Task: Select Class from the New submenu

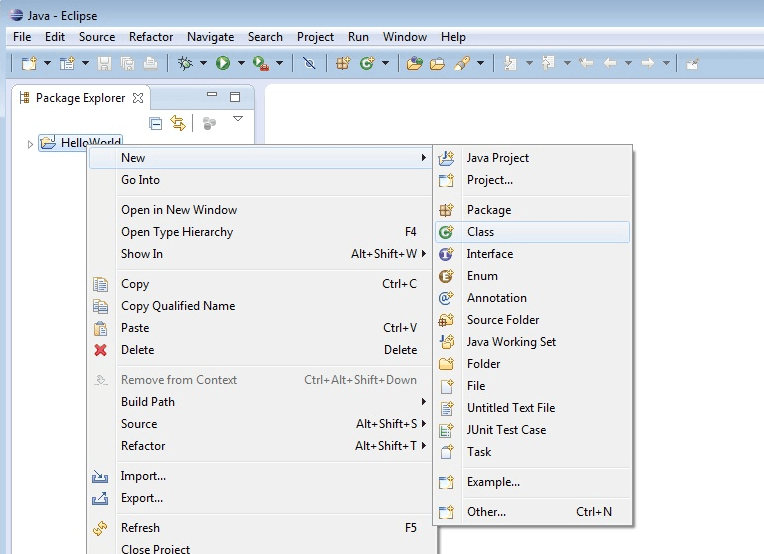Action: tap(532, 232)
